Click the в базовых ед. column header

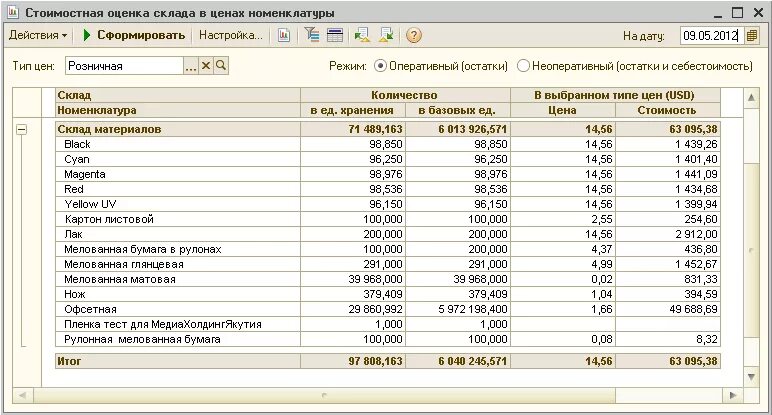pos(457,110)
